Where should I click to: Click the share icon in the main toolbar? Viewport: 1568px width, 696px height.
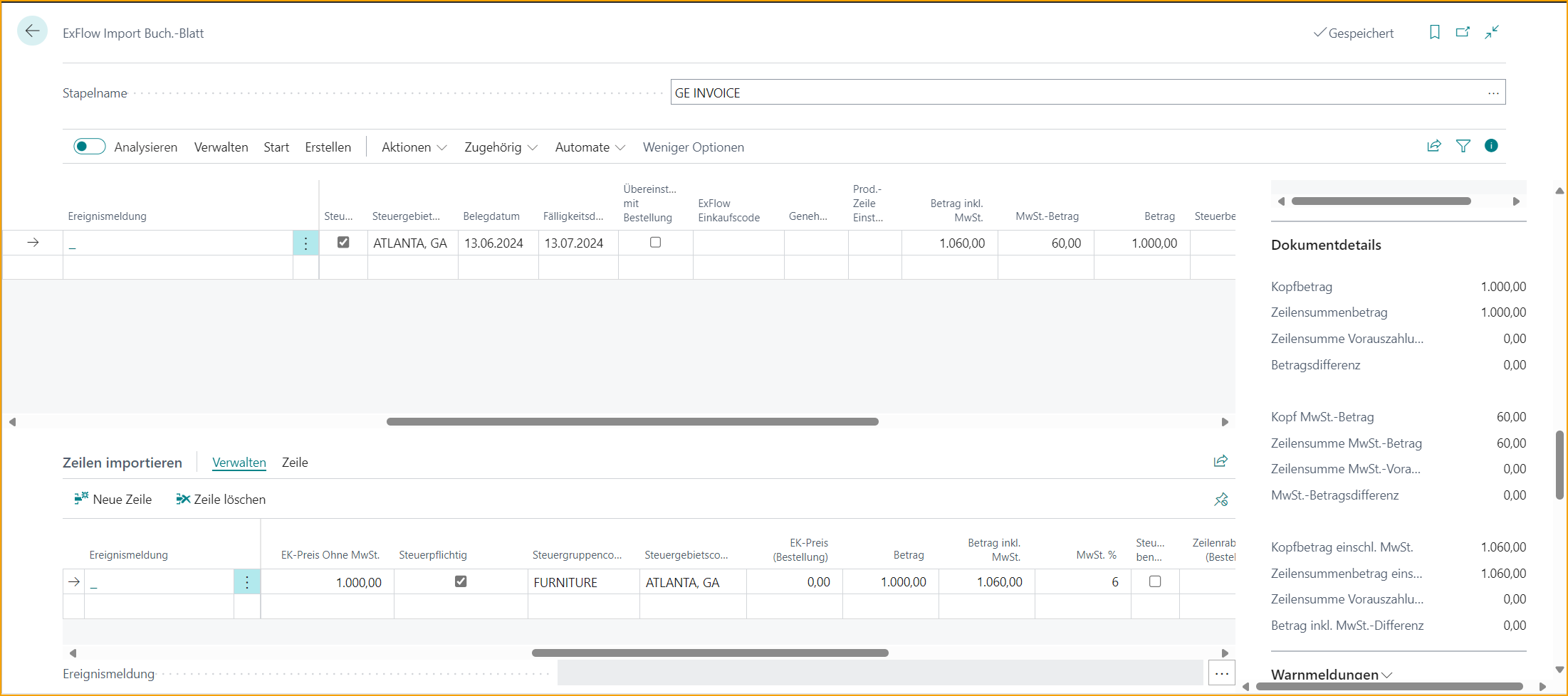(1434, 146)
